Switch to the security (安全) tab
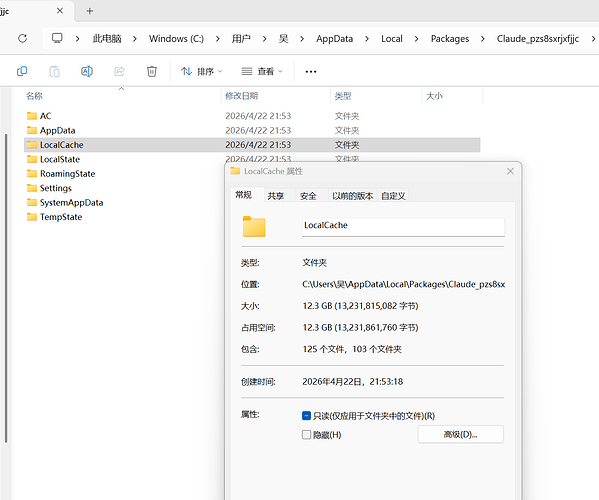The width and height of the screenshot is (599, 500). [x=308, y=196]
